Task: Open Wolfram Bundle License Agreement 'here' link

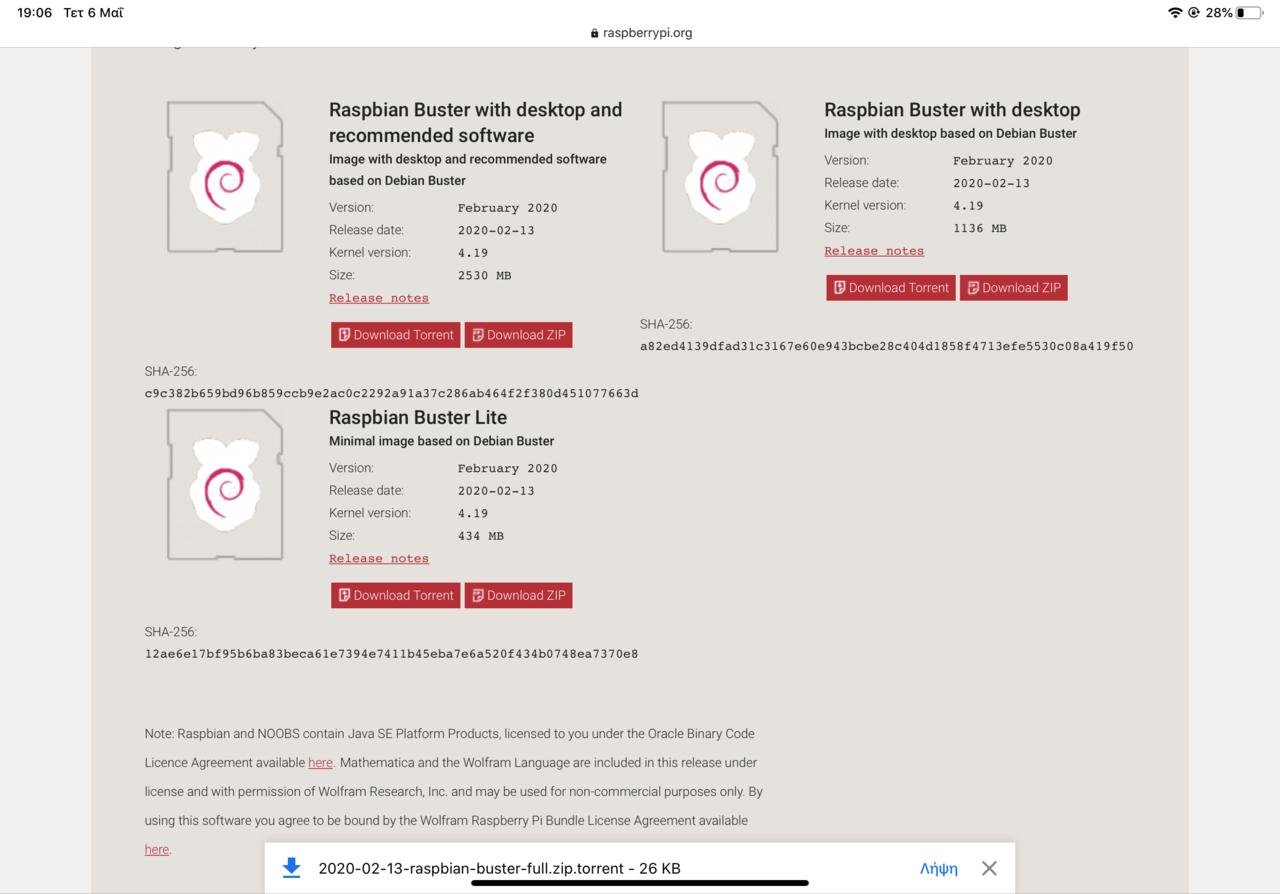Action: (x=157, y=850)
